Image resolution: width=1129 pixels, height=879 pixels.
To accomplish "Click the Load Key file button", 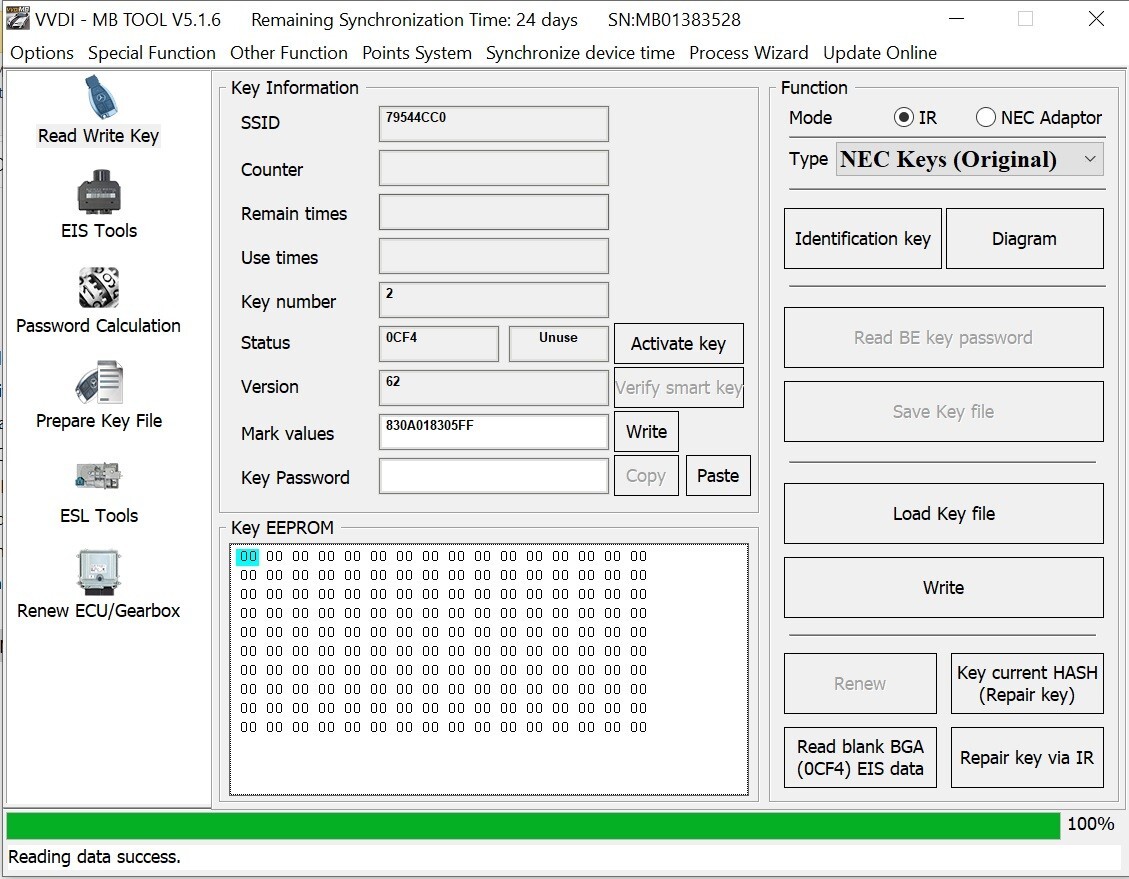I will (x=943, y=514).
